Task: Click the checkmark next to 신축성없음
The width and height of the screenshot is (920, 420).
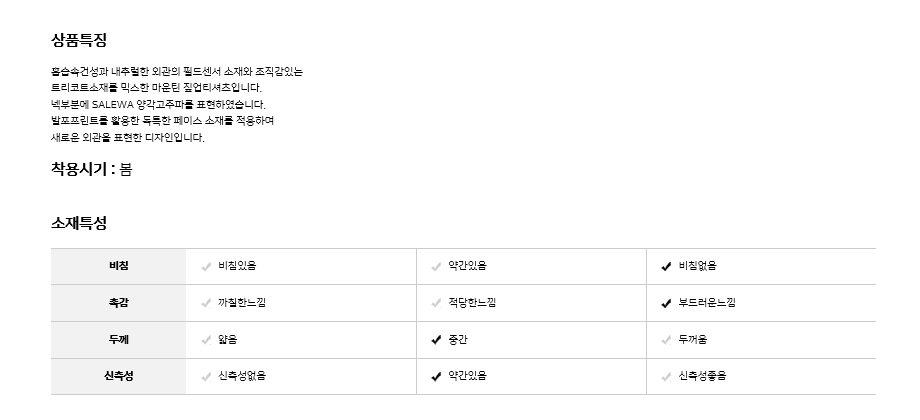Action: click(206, 377)
